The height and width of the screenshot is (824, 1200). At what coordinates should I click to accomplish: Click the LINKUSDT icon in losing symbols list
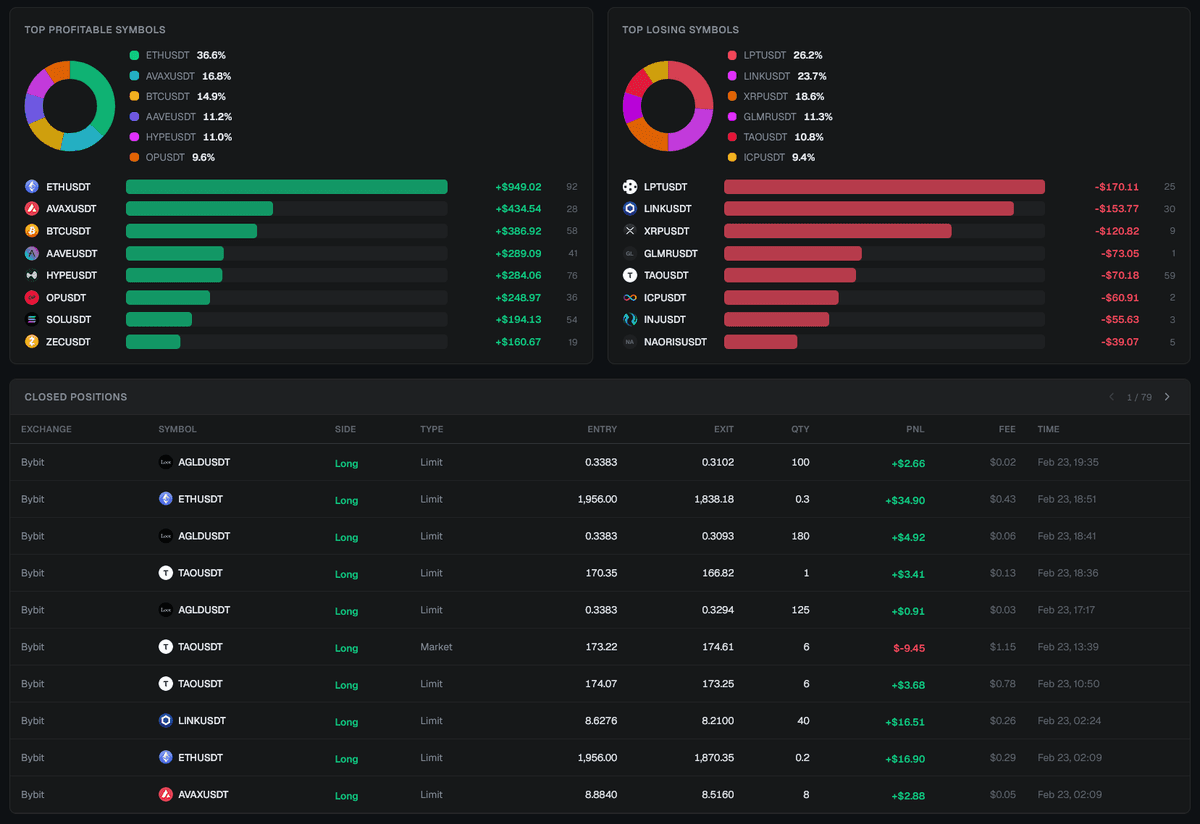[x=630, y=209]
